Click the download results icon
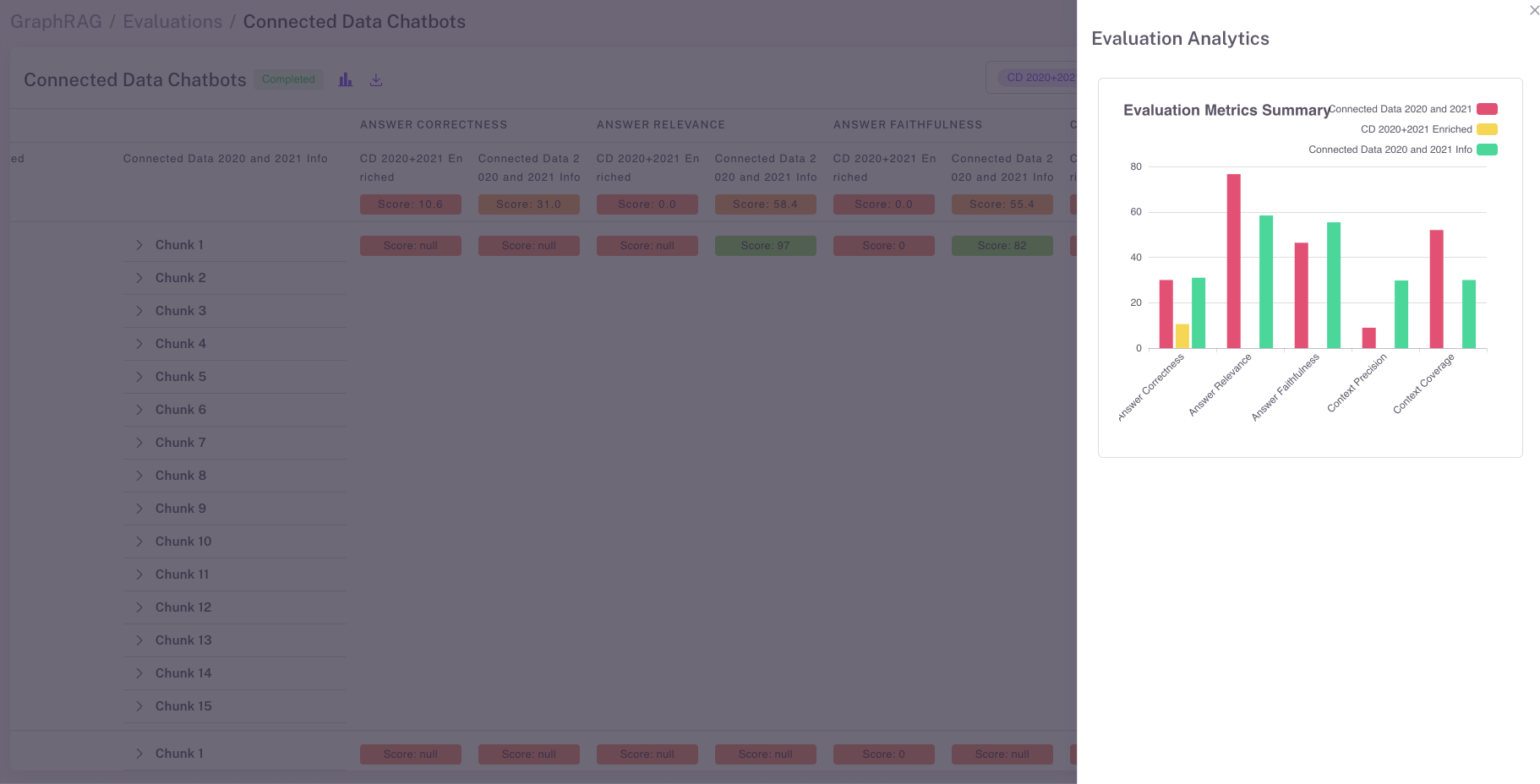 pos(376,79)
